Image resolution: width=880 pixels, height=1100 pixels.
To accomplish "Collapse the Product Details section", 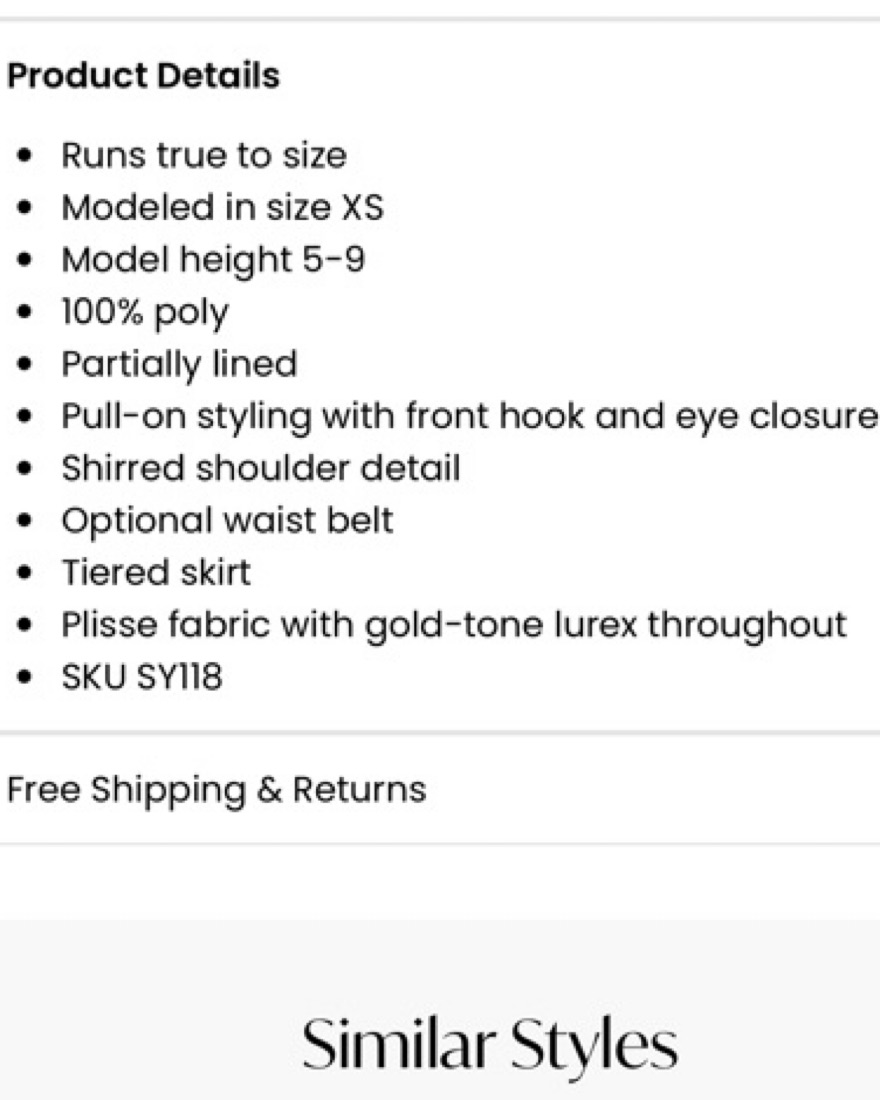I will click(143, 76).
